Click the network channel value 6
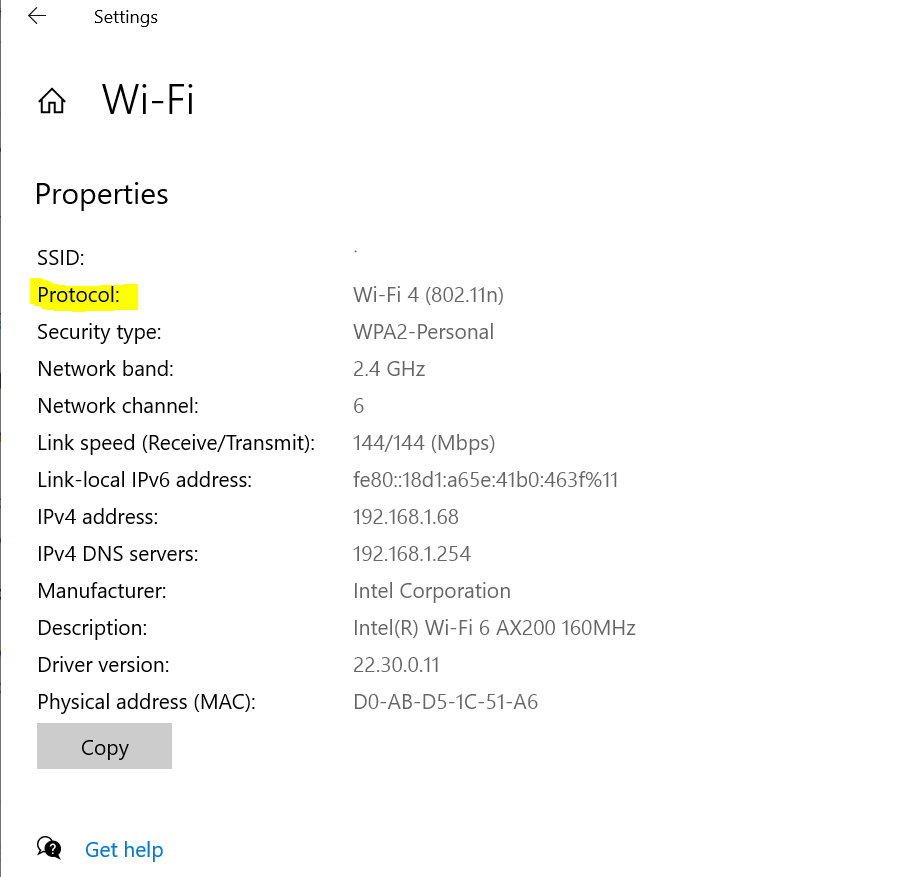 tap(359, 406)
